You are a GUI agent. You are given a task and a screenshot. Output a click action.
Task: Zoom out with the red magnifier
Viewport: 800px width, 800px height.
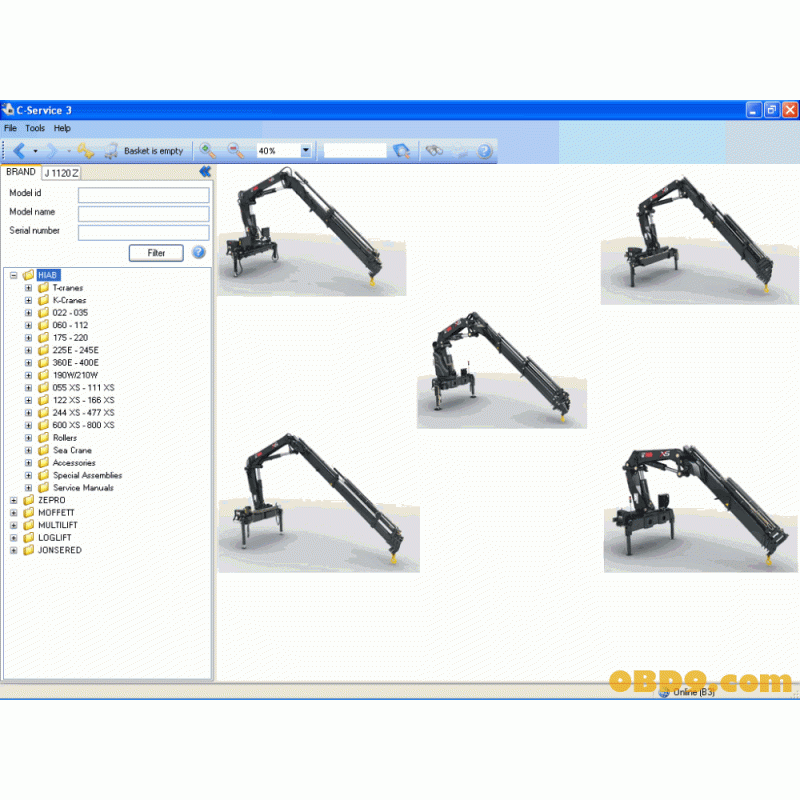(x=236, y=151)
